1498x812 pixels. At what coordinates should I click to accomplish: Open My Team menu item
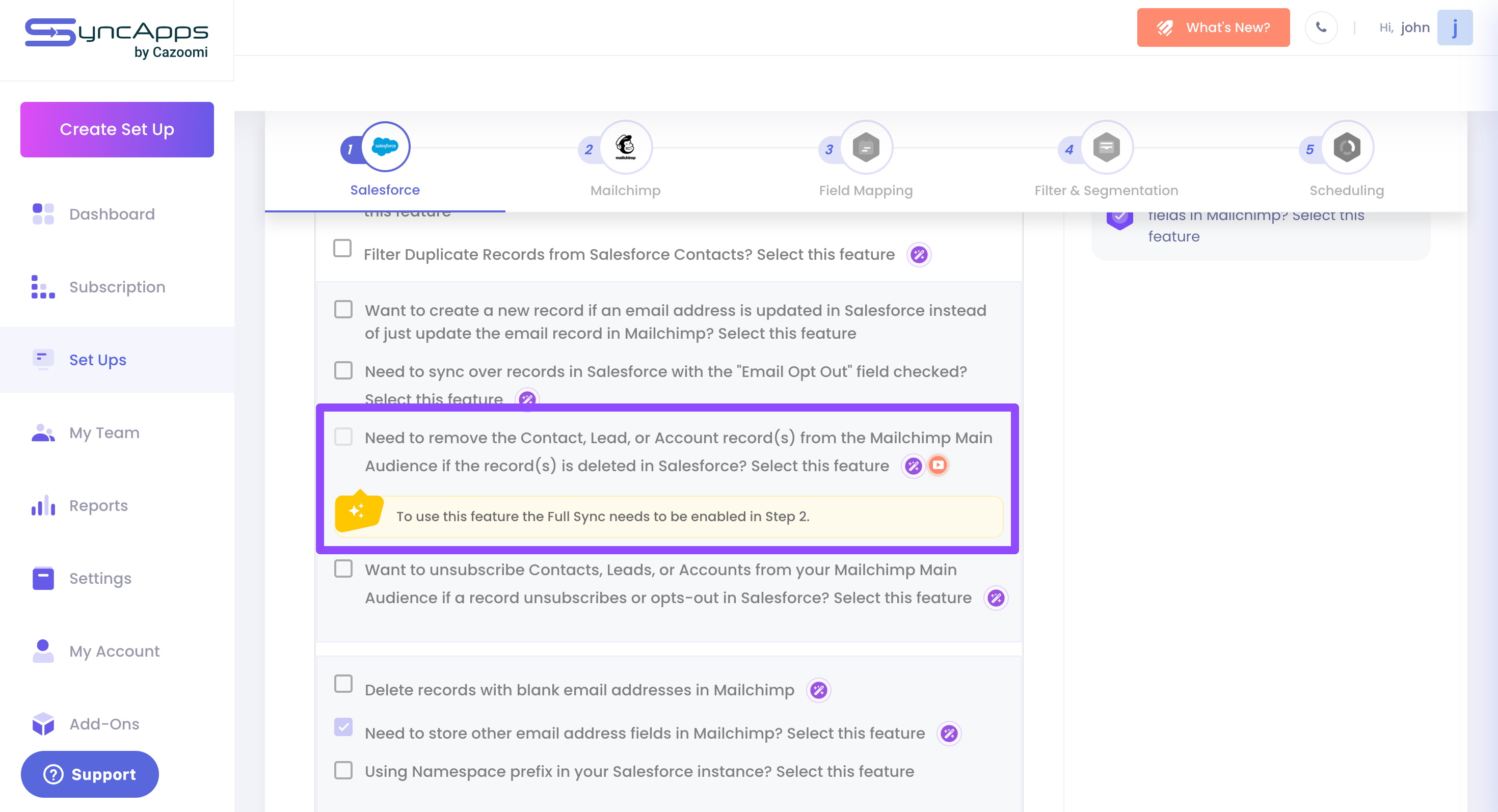pos(104,433)
